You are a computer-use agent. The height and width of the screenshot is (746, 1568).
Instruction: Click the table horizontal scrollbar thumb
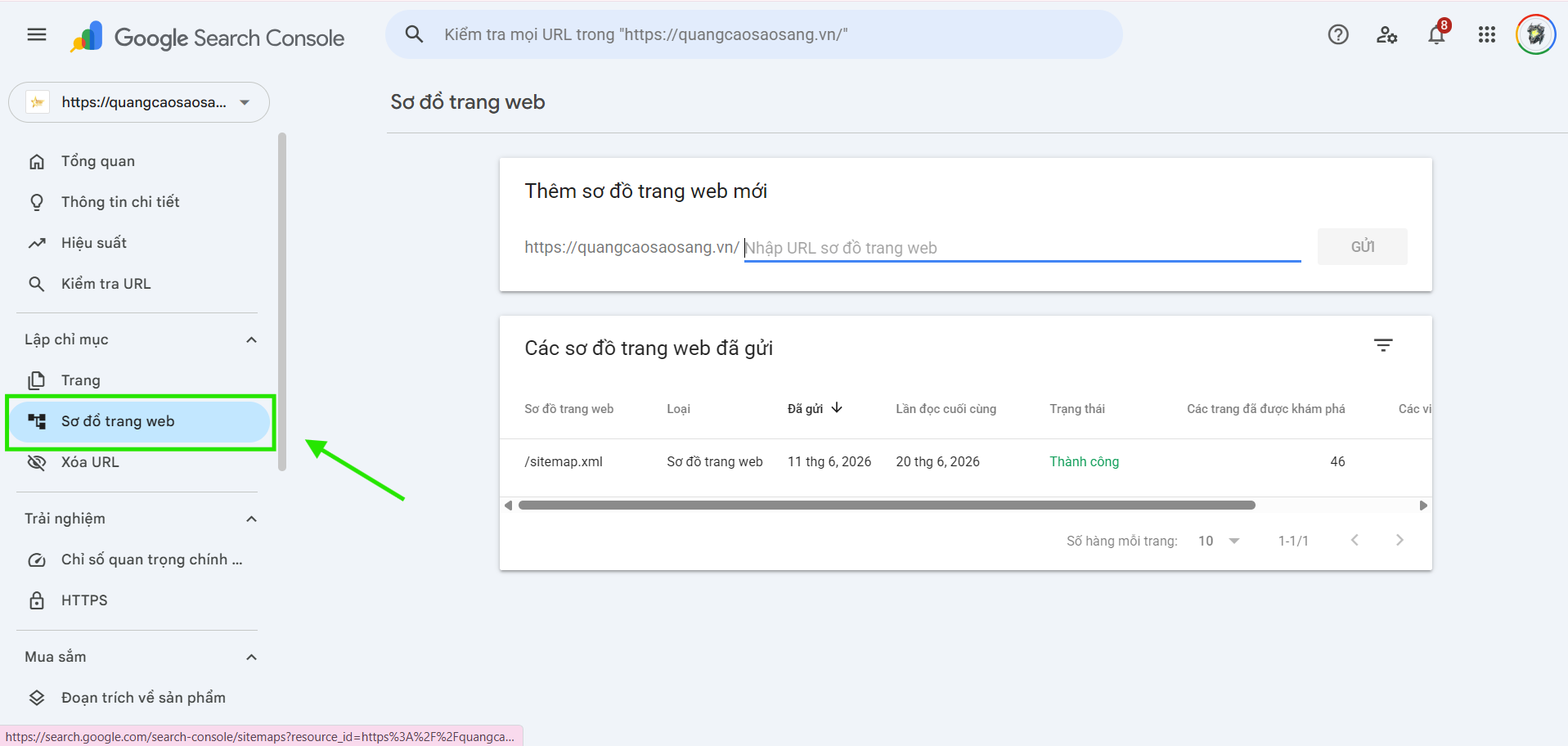[887, 506]
